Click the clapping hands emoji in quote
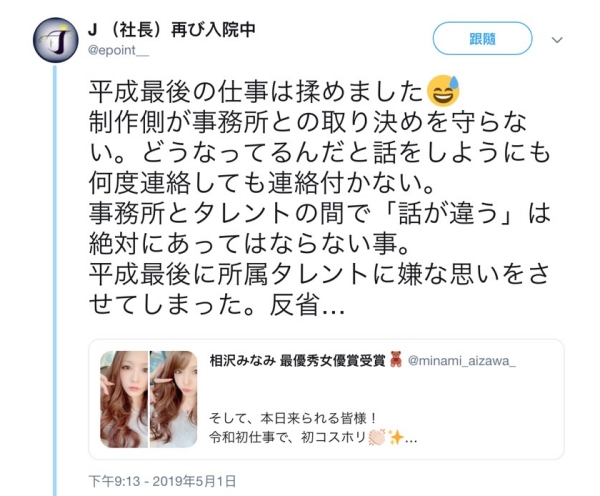 377,437
